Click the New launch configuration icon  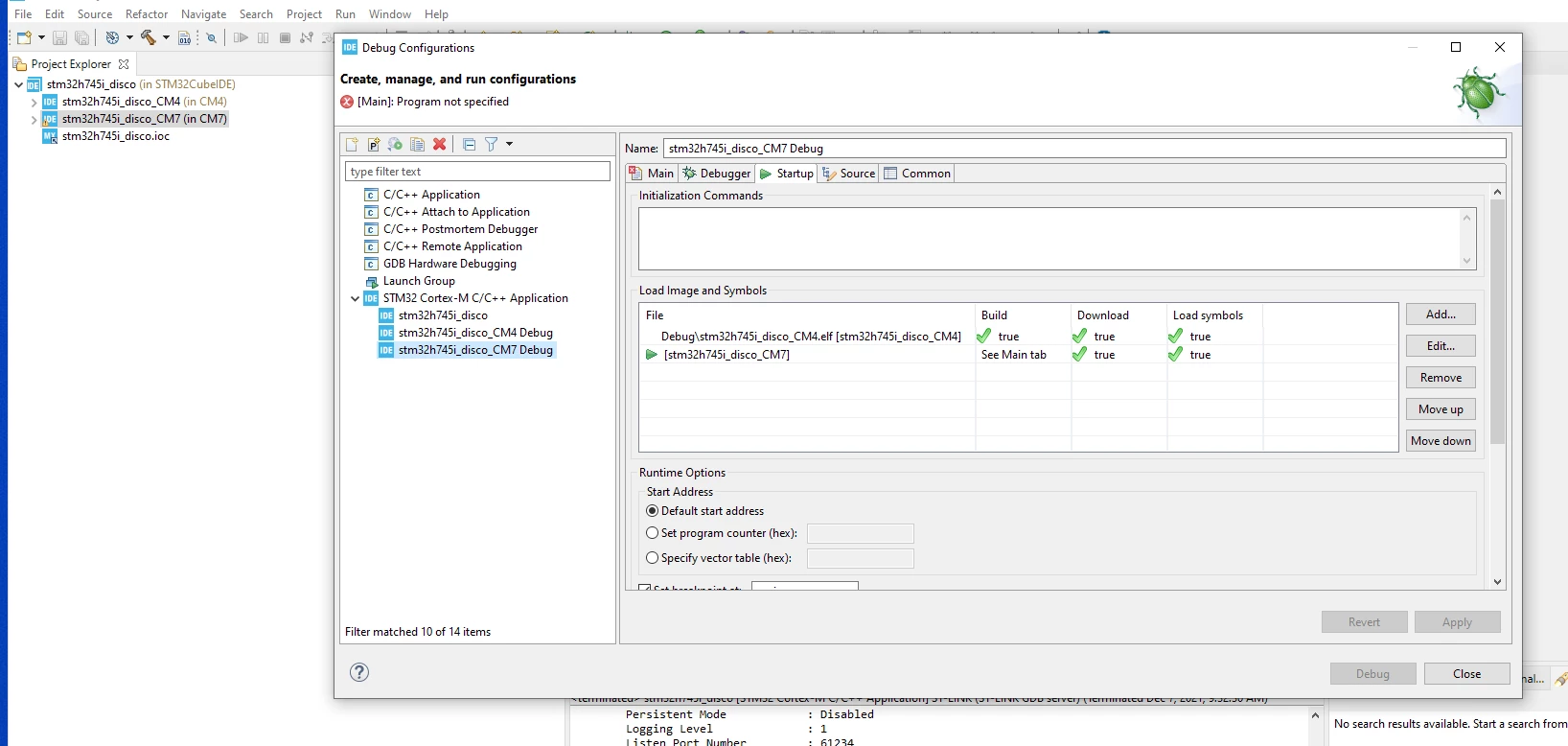click(x=352, y=144)
